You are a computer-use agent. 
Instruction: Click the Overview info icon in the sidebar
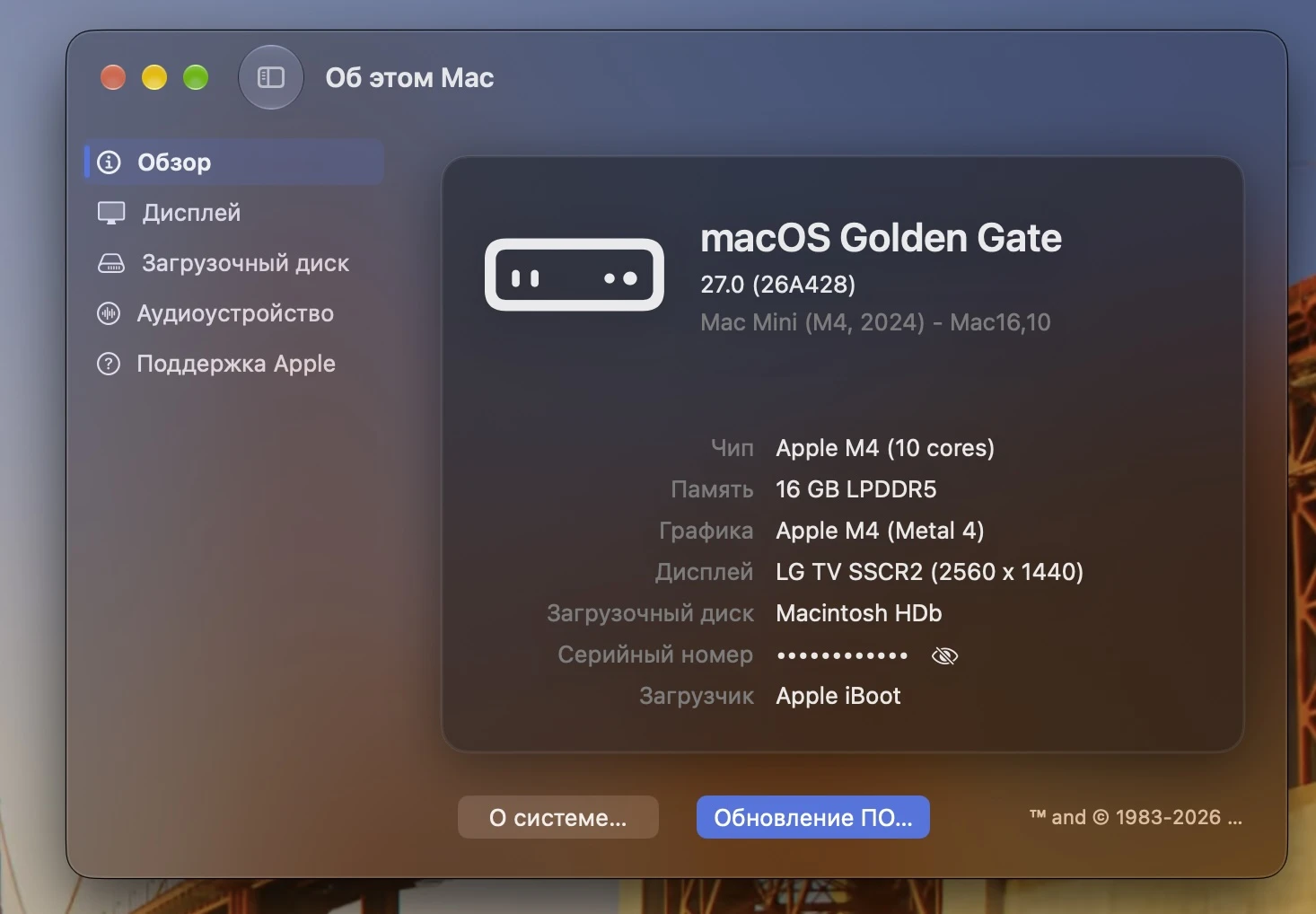109,163
